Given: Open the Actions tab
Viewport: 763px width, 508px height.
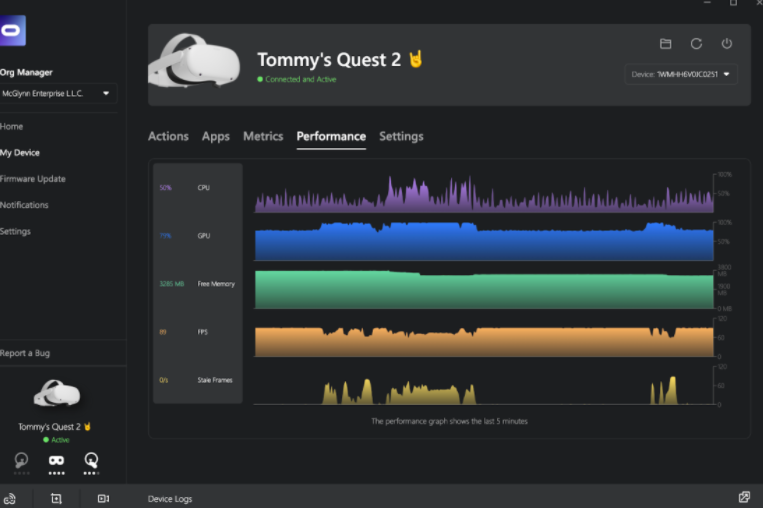Looking at the screenshot, I should [168, 136].
